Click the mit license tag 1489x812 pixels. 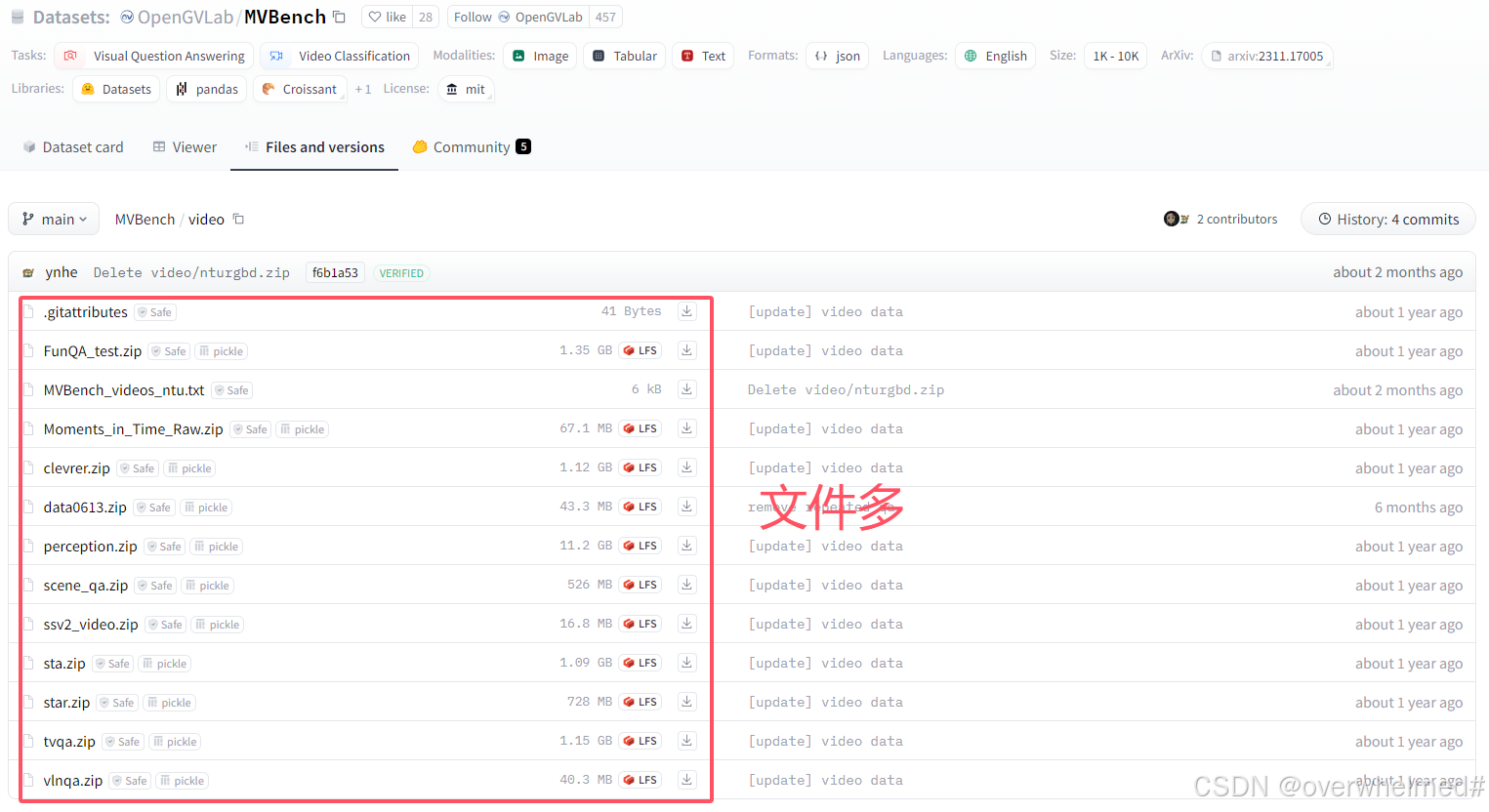(466, 89)
